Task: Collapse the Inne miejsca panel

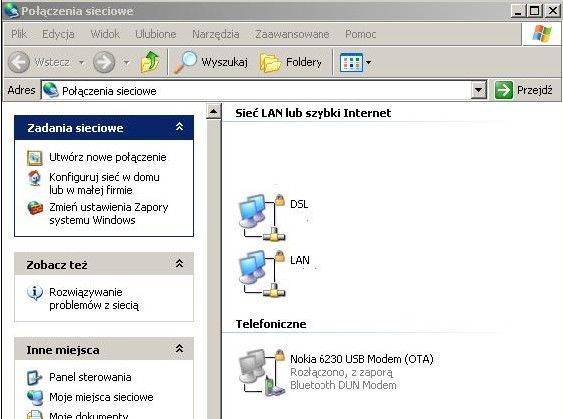Action: pyautogui.click(x=179, y=349)
